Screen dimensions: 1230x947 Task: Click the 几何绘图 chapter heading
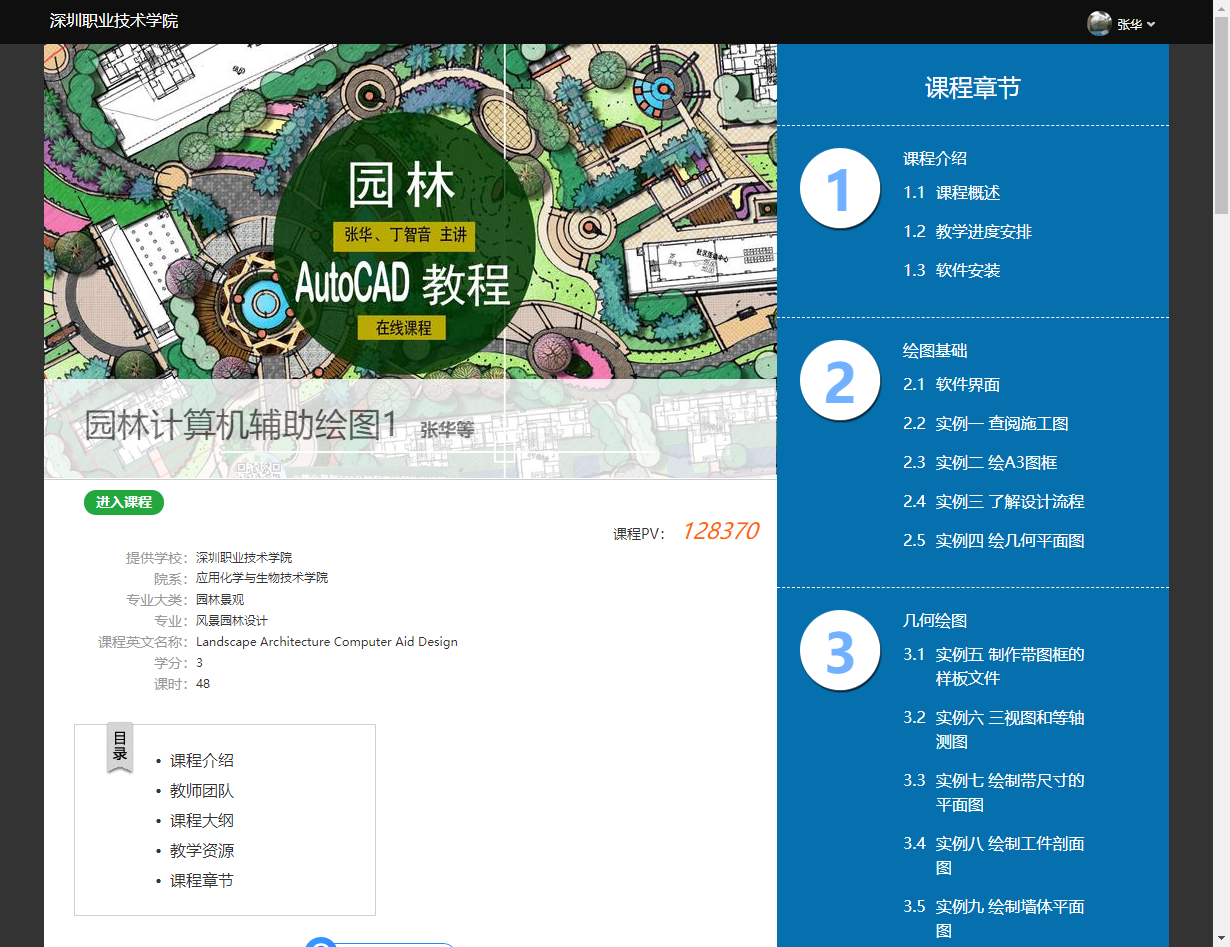click(x=935, y=621)
